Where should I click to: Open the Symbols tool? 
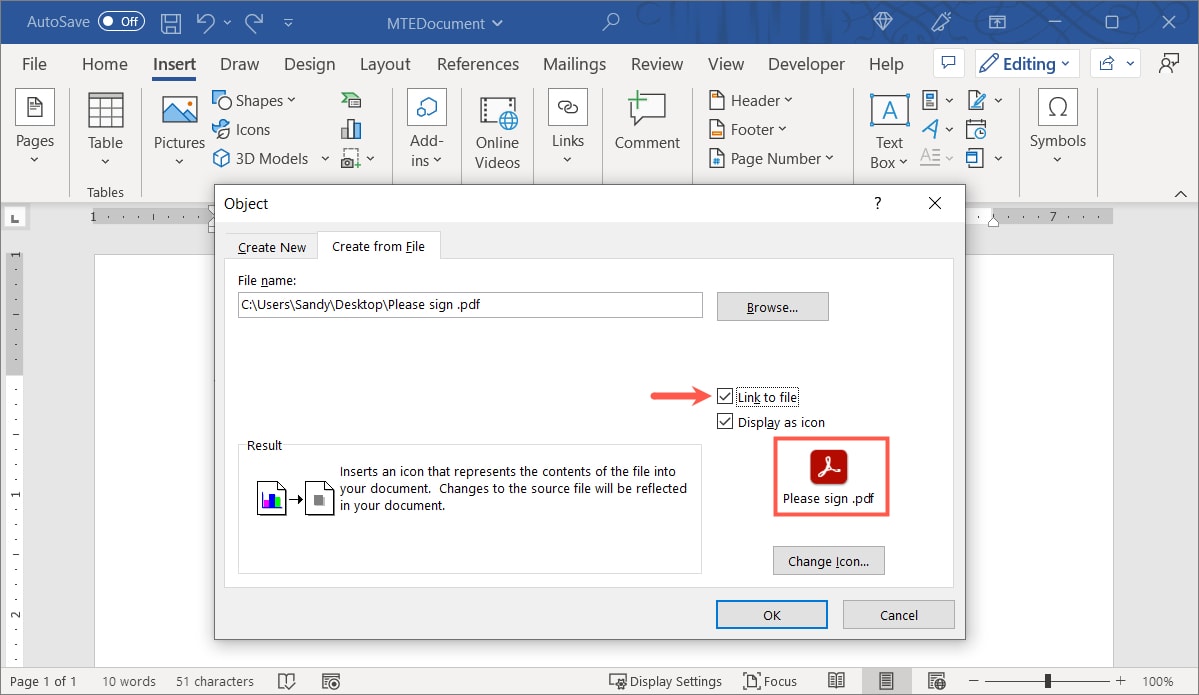click(x=1057, y=128)
